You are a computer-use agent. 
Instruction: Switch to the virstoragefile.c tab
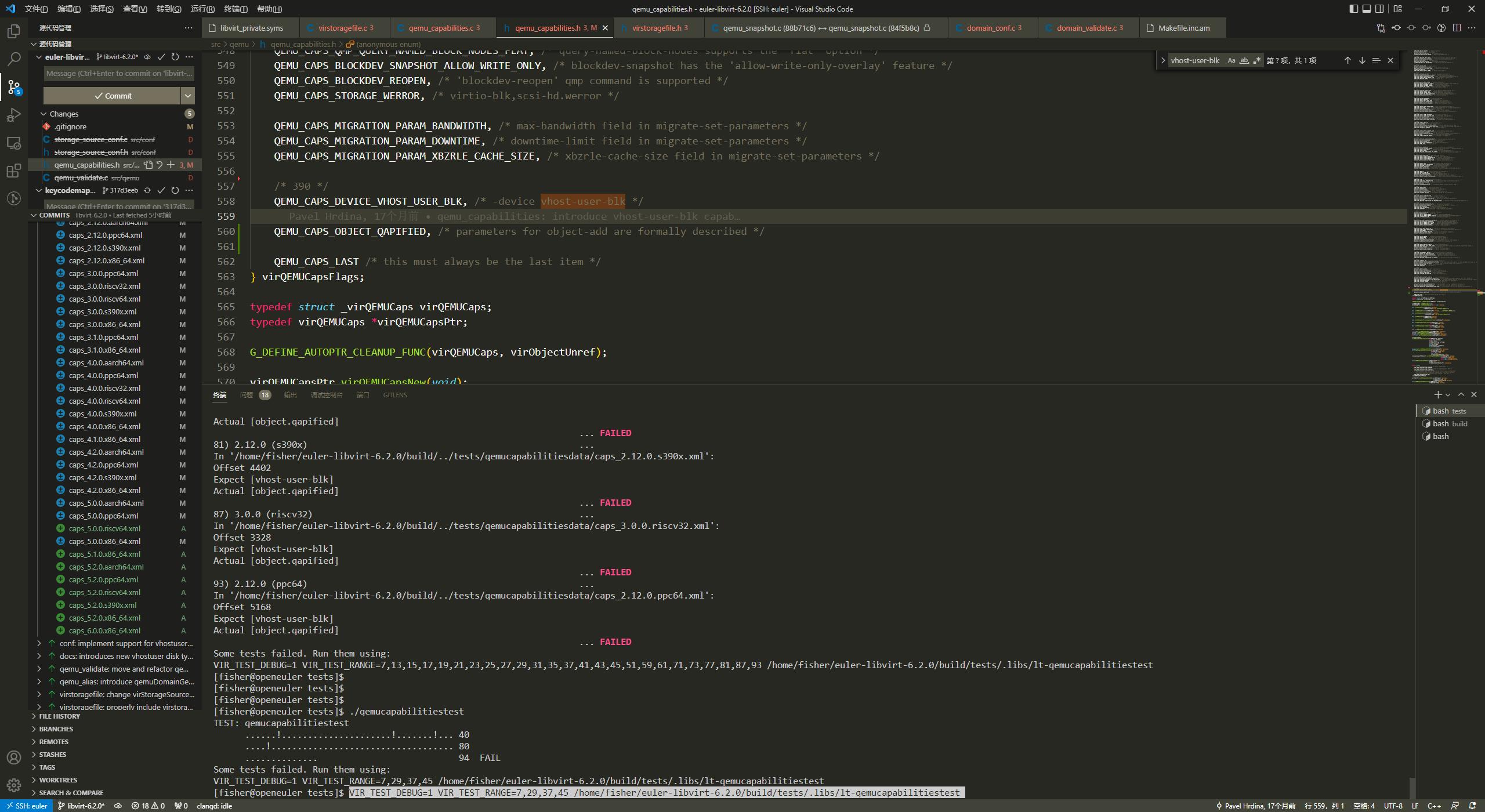click(345, 28)
